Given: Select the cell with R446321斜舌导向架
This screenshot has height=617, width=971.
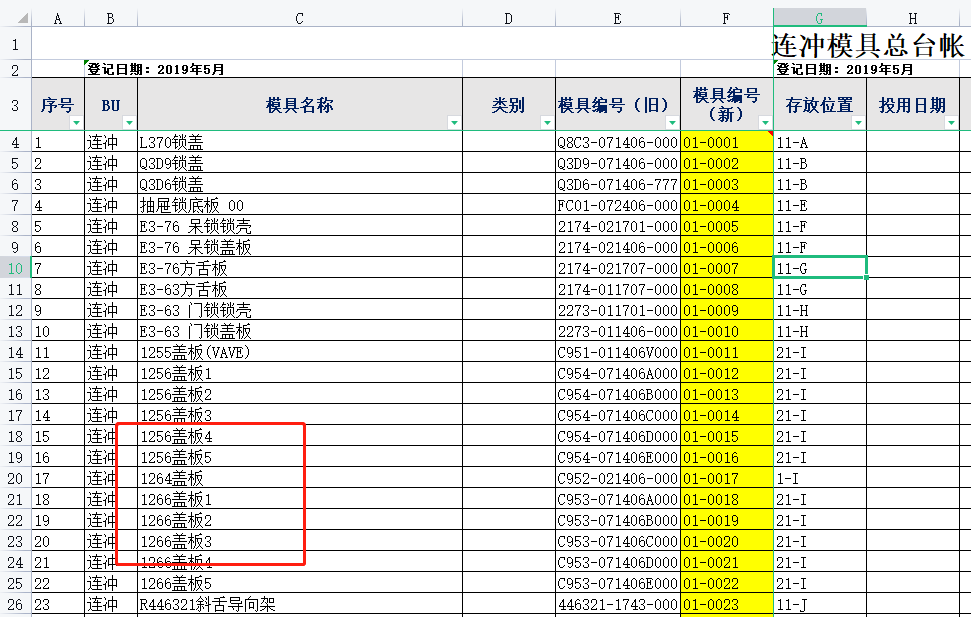Looking at the screenshot, I should click(299, 604).
